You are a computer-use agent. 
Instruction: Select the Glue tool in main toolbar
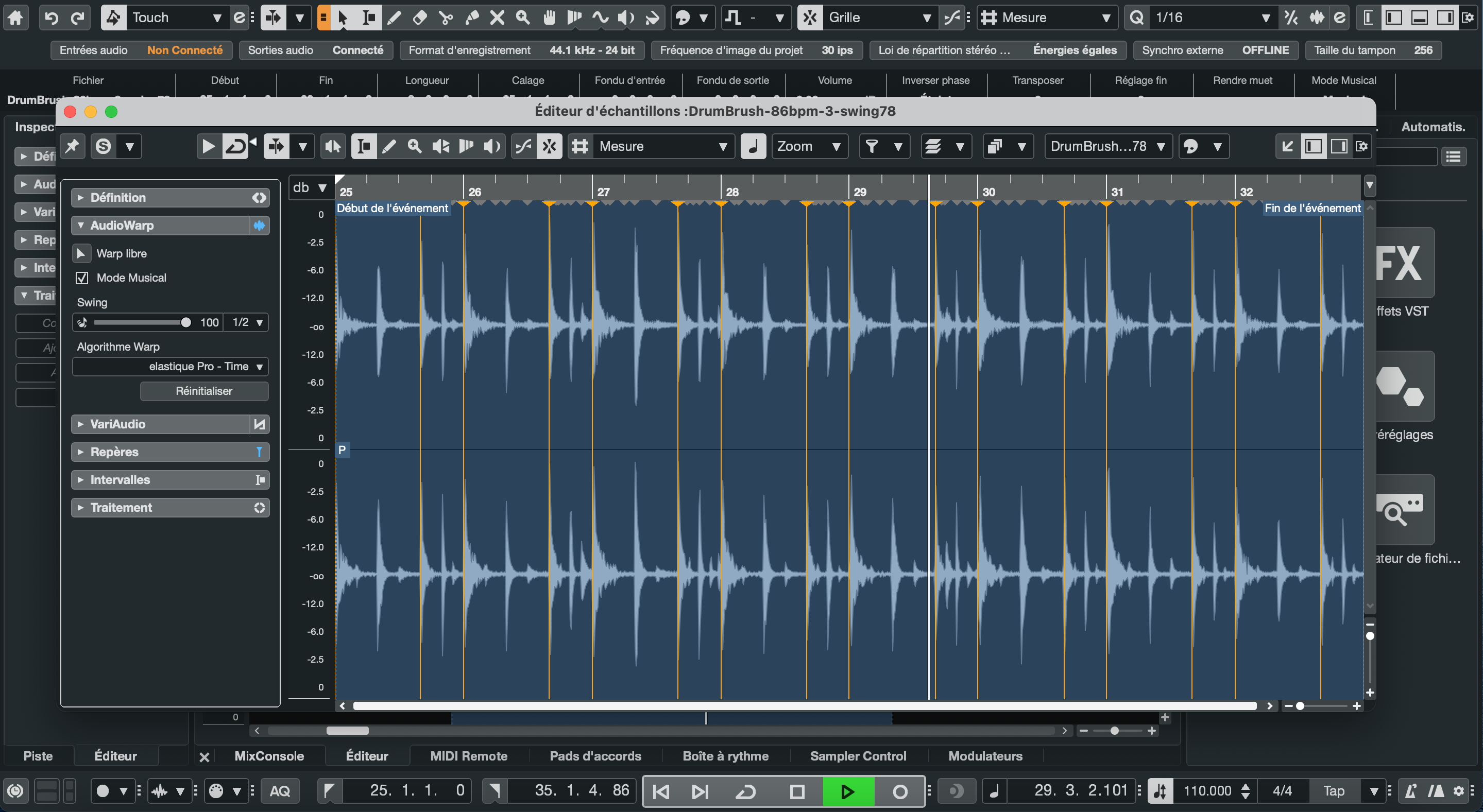[471, 18]
